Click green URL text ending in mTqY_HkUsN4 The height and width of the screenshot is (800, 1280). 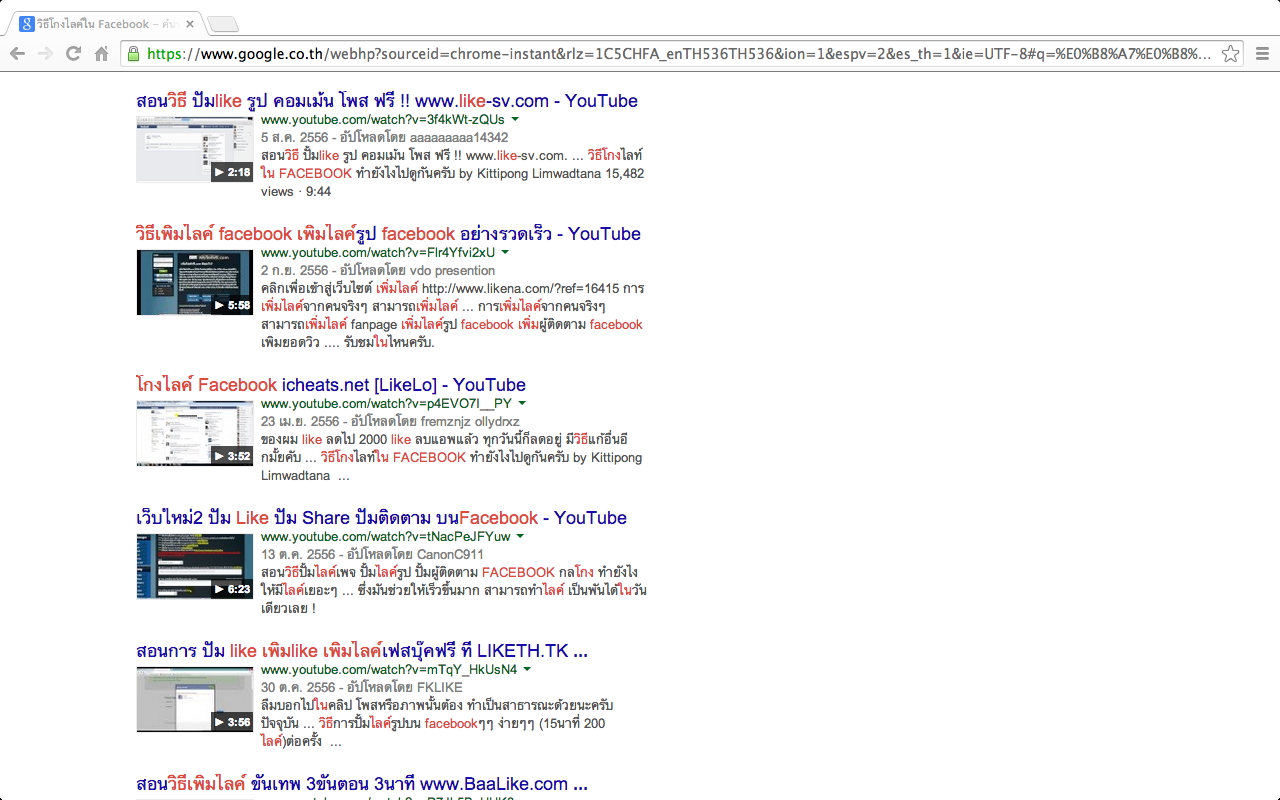[x=389, y=669]
